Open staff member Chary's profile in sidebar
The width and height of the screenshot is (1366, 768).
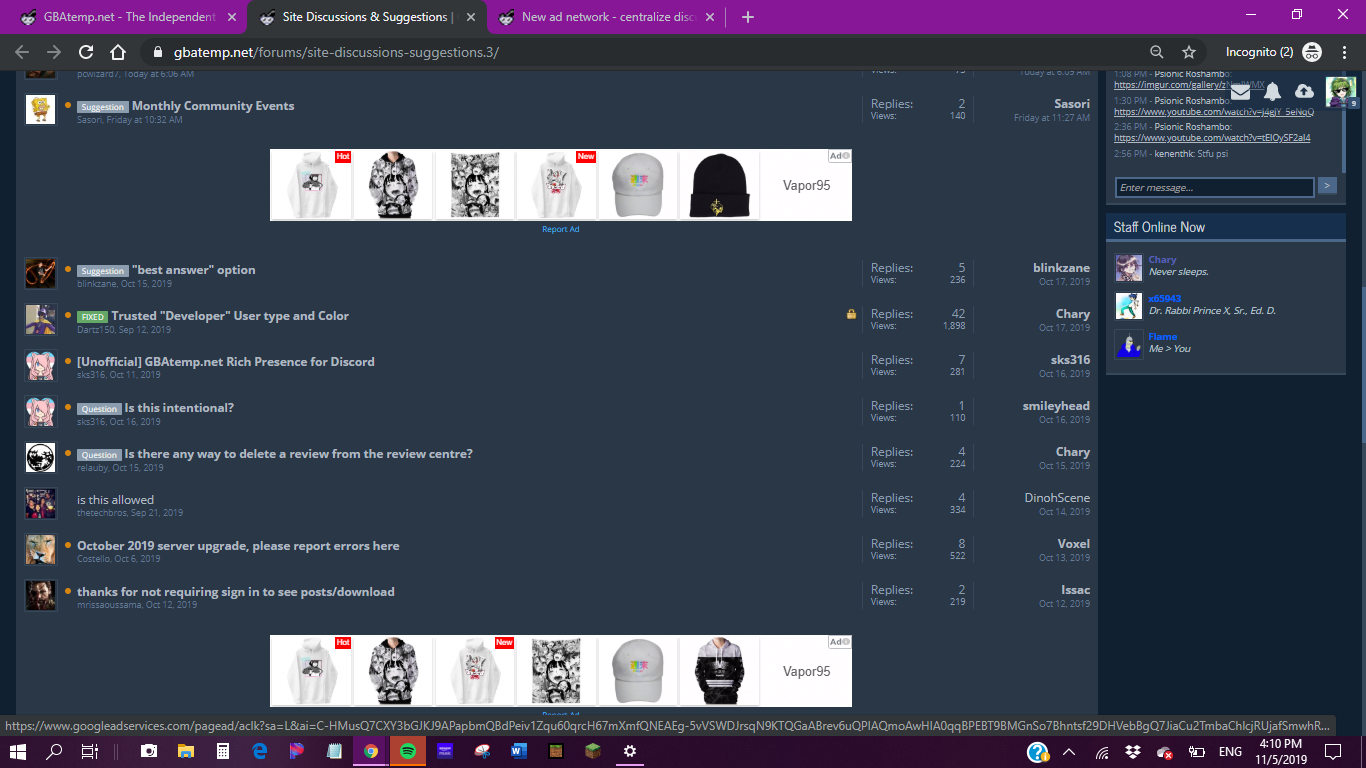point(1162,260)
